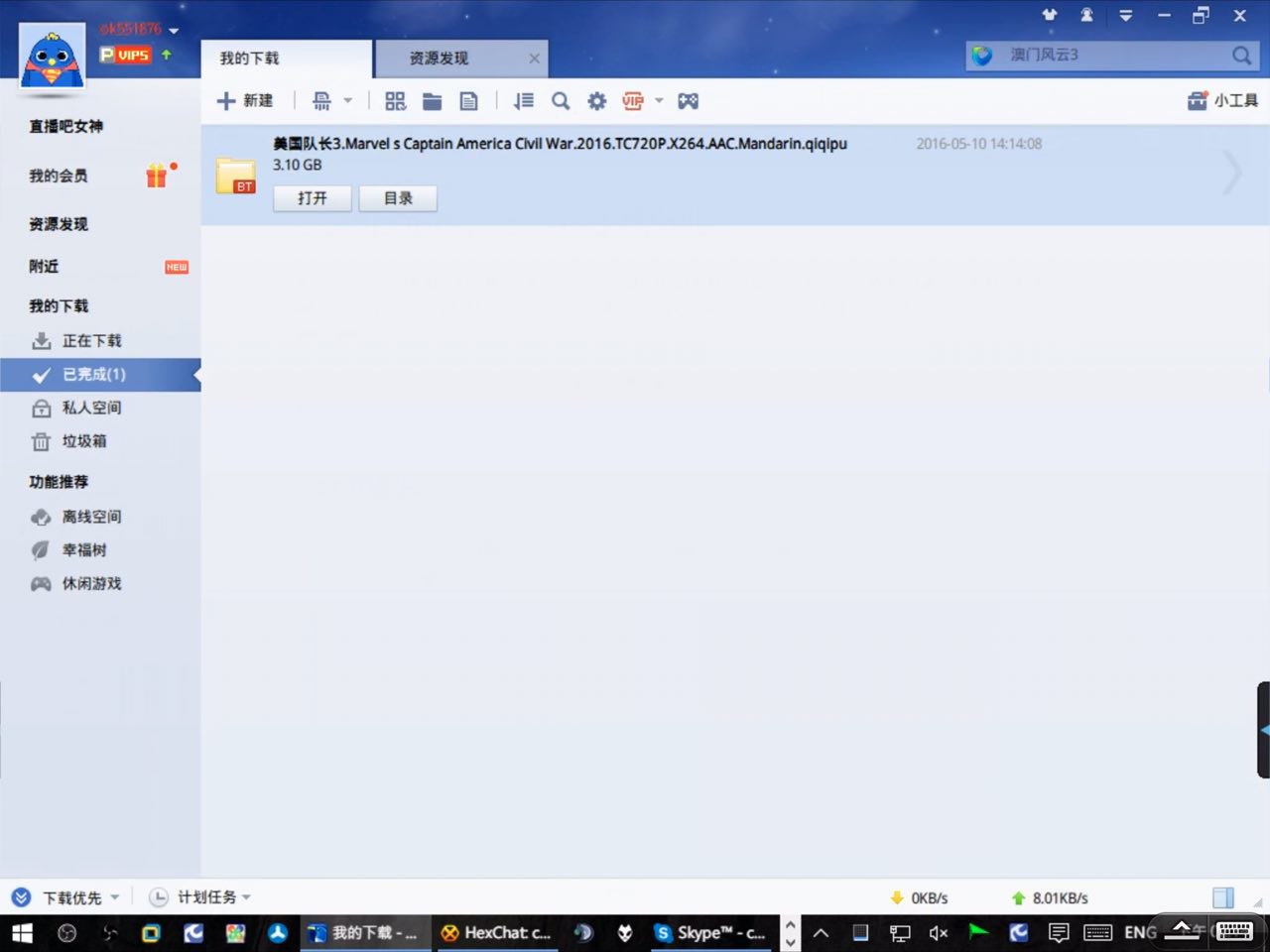Click the sort order toolbar icon
1270x952 pixels.
(523, 101)
